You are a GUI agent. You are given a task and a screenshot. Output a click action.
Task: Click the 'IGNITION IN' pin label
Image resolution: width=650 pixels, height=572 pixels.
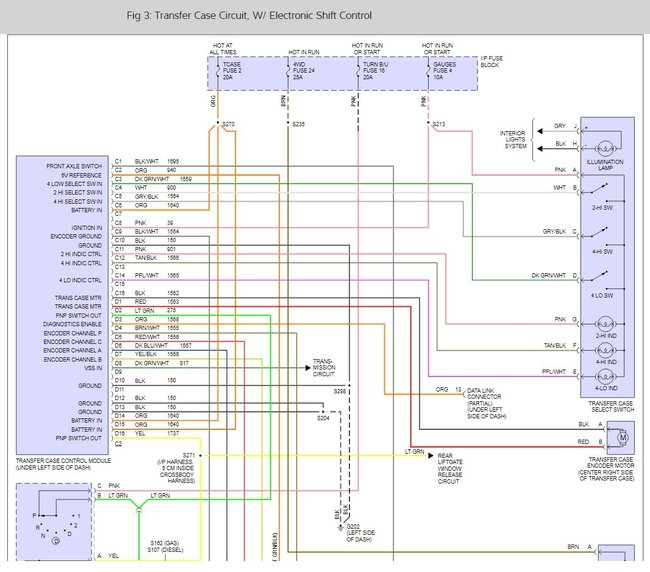87,228
